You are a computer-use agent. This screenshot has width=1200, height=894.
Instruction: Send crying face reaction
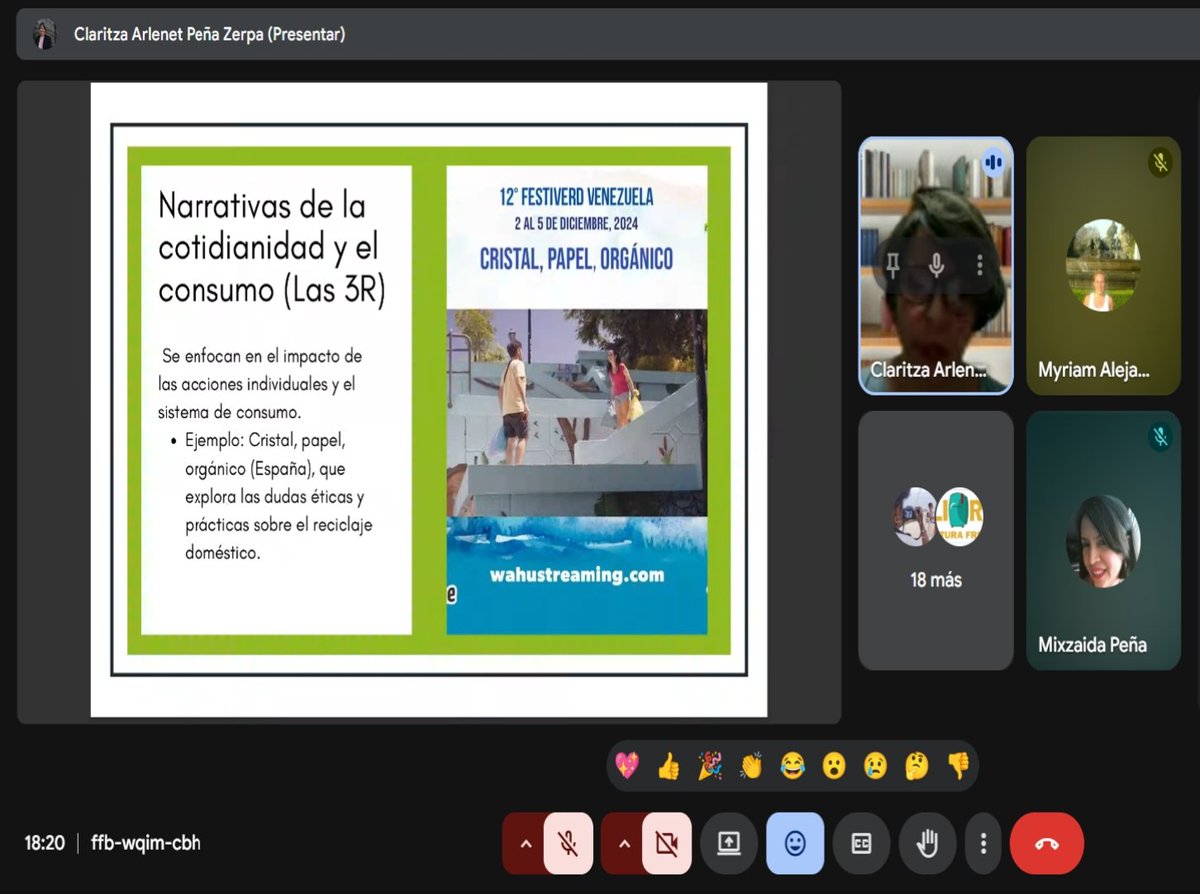[875, 766]
